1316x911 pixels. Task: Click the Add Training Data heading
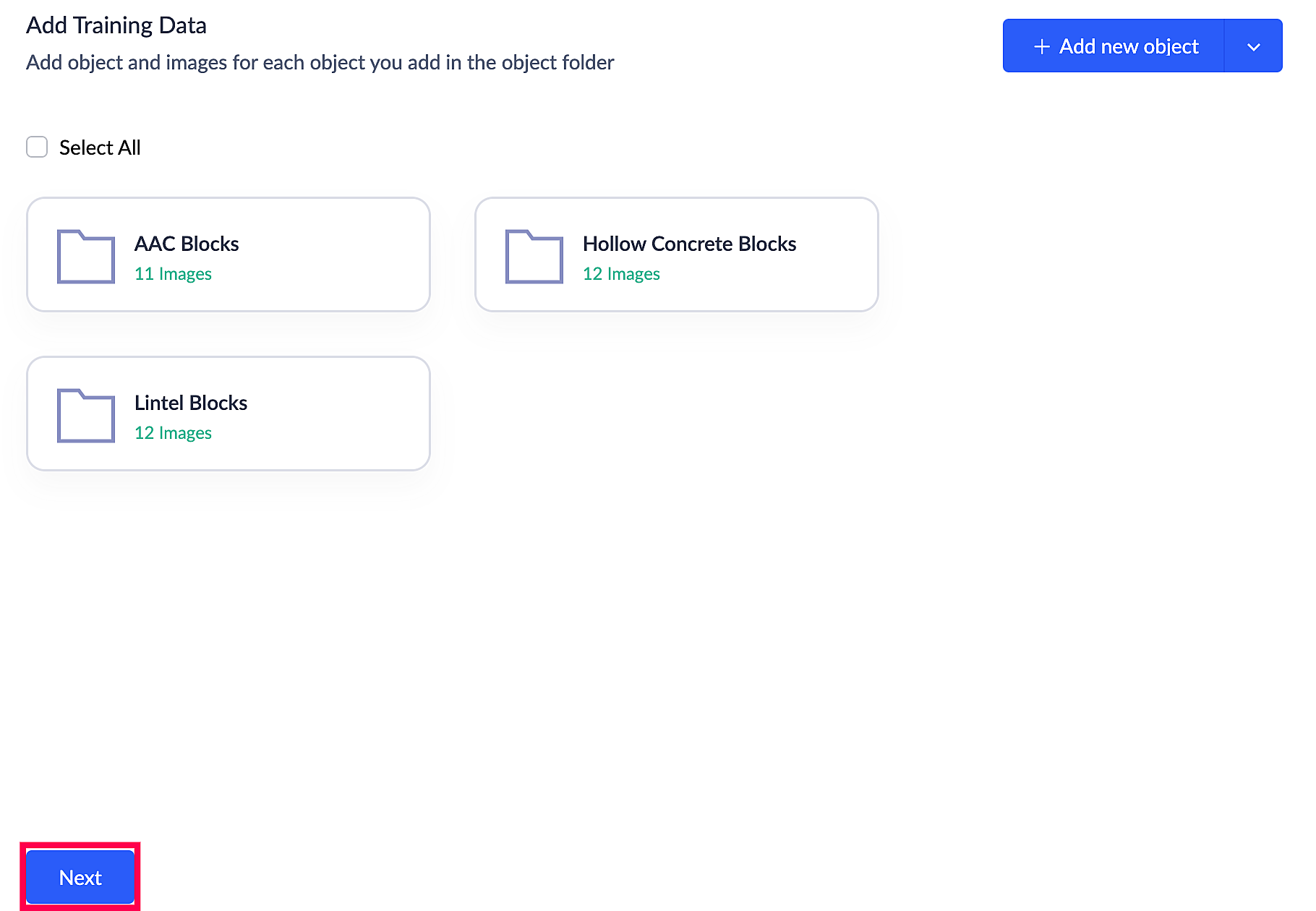point(116,25)
